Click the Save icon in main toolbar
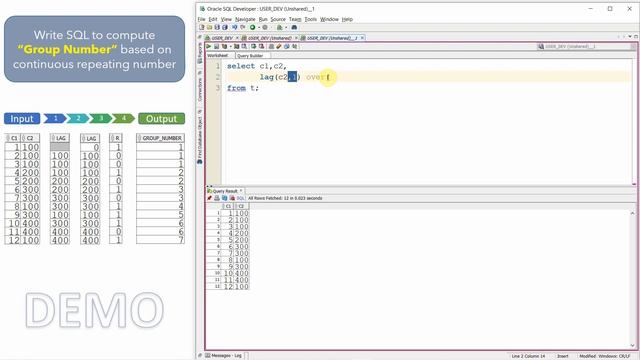The height and width of the screenshot is (360, 640). click(x=217, y=27)
